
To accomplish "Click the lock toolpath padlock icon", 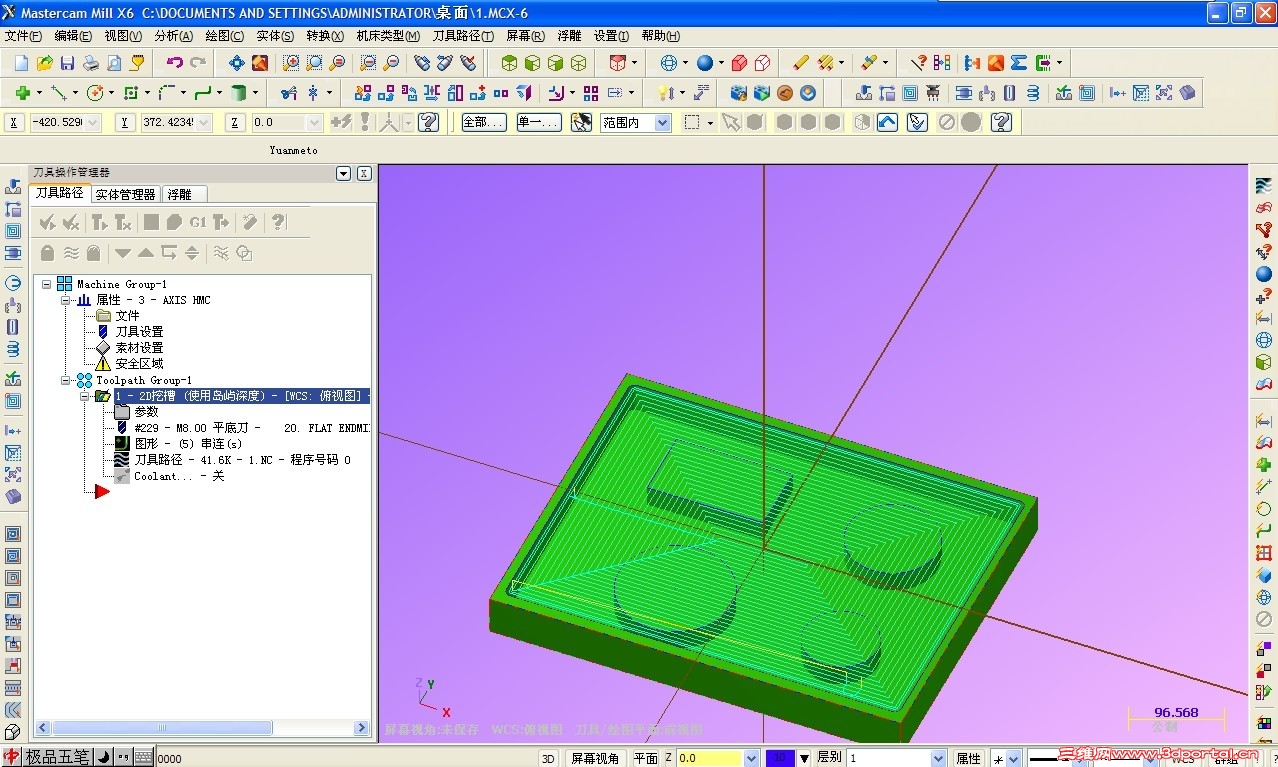I will pos(47,252).
